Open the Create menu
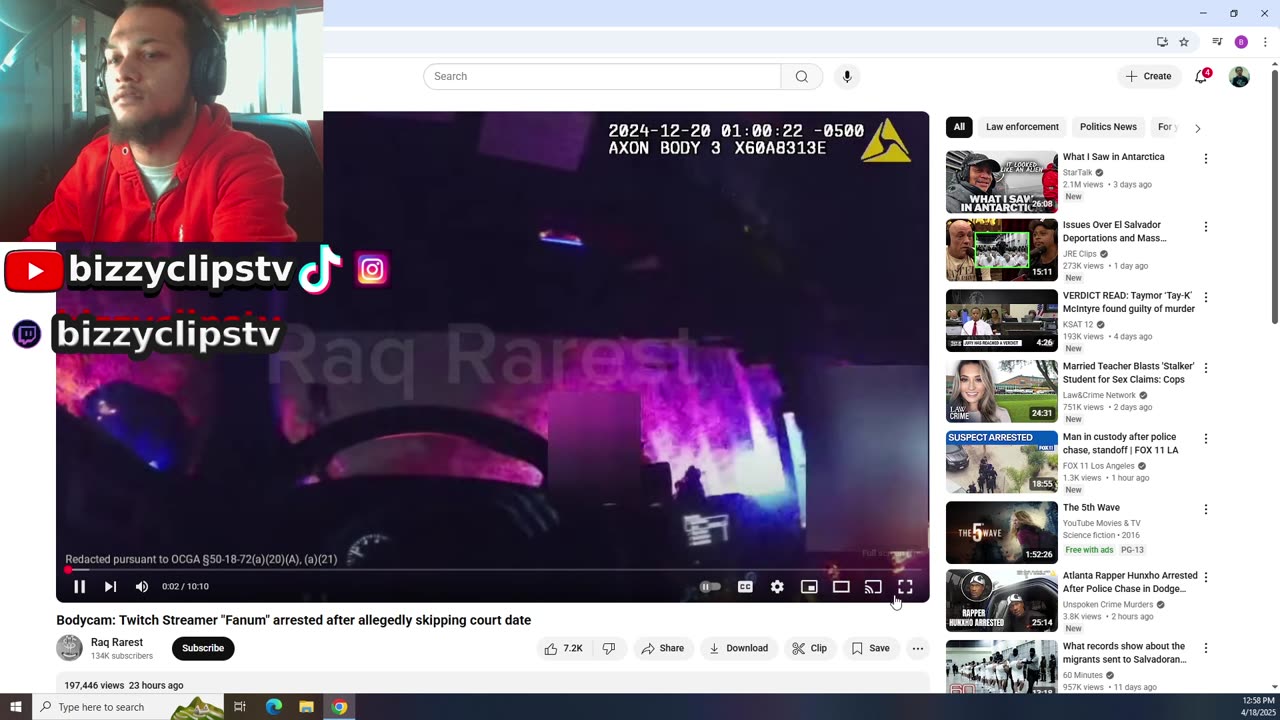The width and height of the screenshot is (1280, 720). [x=1148, y=76]
